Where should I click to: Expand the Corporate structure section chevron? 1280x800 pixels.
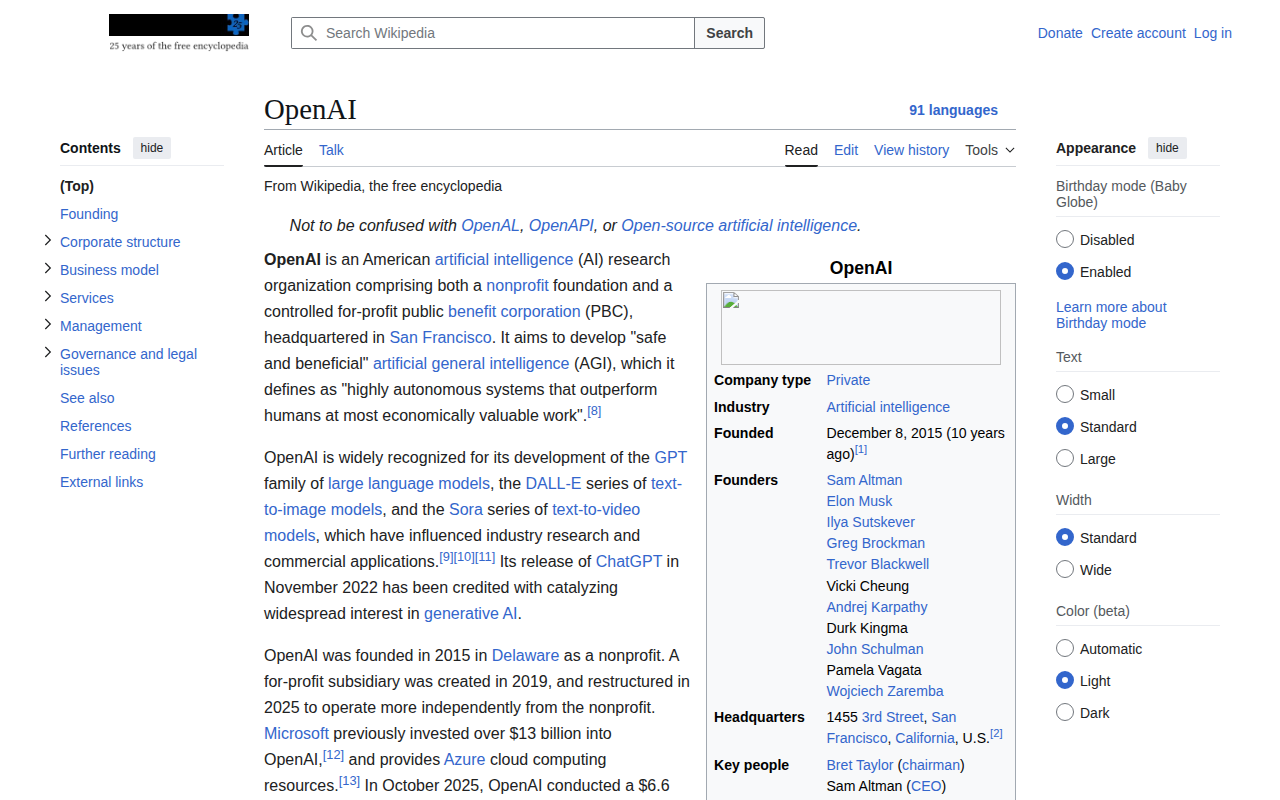click(47, 240)
